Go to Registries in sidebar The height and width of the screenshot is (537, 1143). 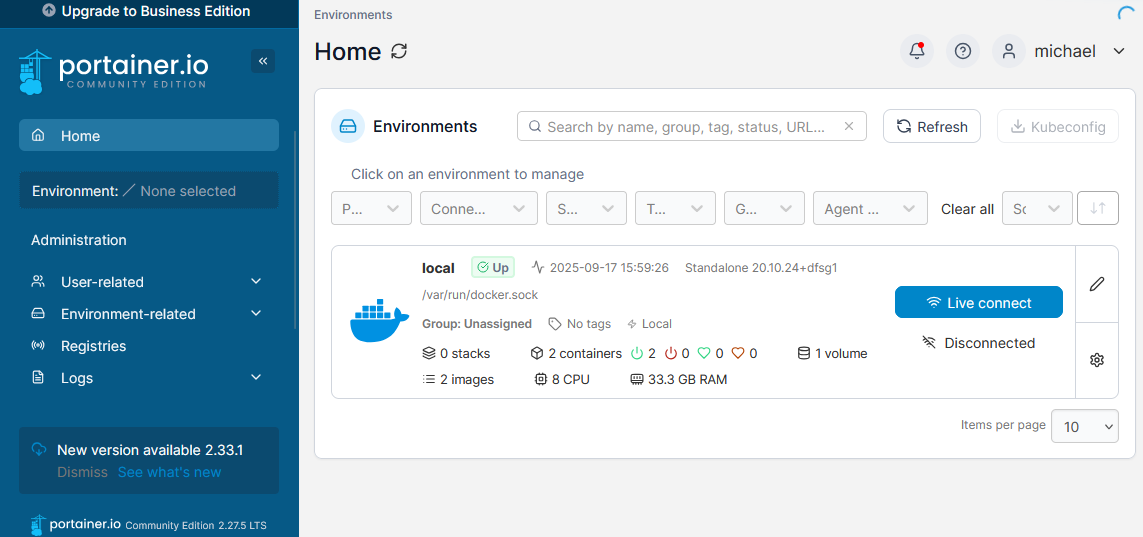point(93,346)
